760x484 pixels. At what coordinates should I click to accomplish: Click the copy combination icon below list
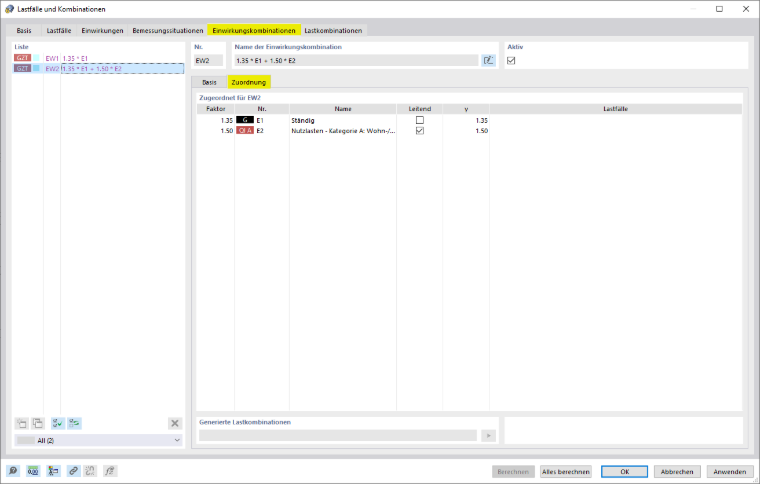coord(38,423)
